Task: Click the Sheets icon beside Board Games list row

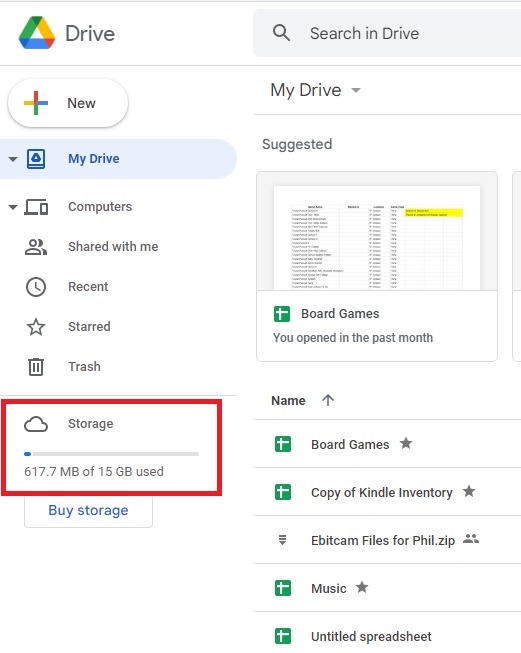Action: tap(283, 444)
